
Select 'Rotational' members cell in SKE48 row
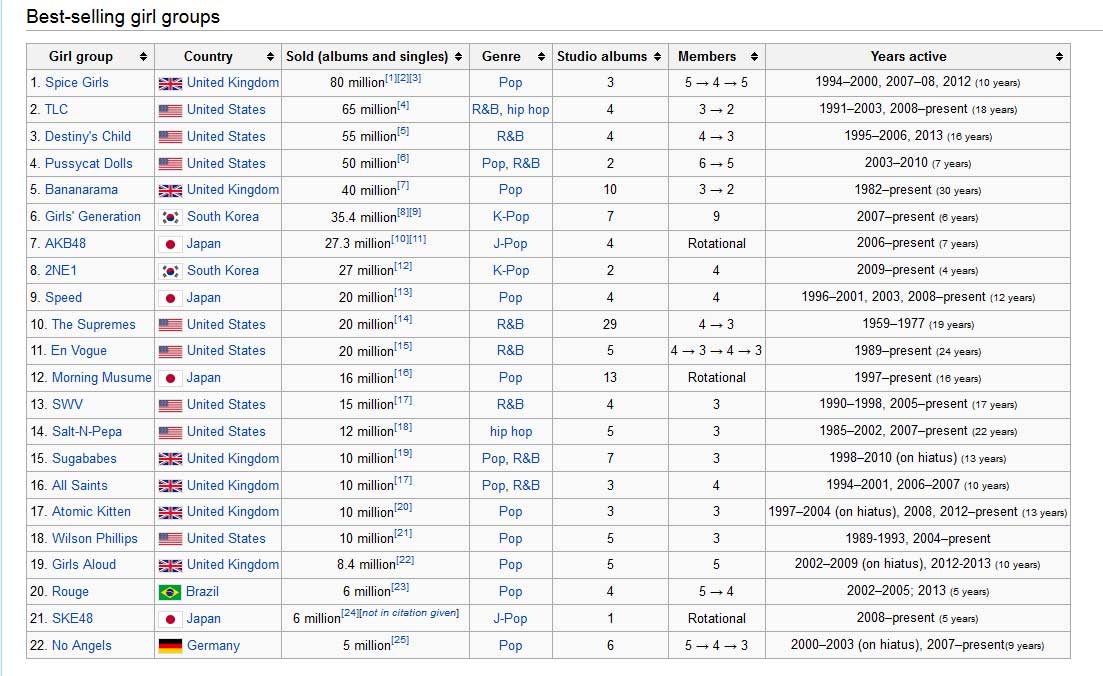click(717, 618)
